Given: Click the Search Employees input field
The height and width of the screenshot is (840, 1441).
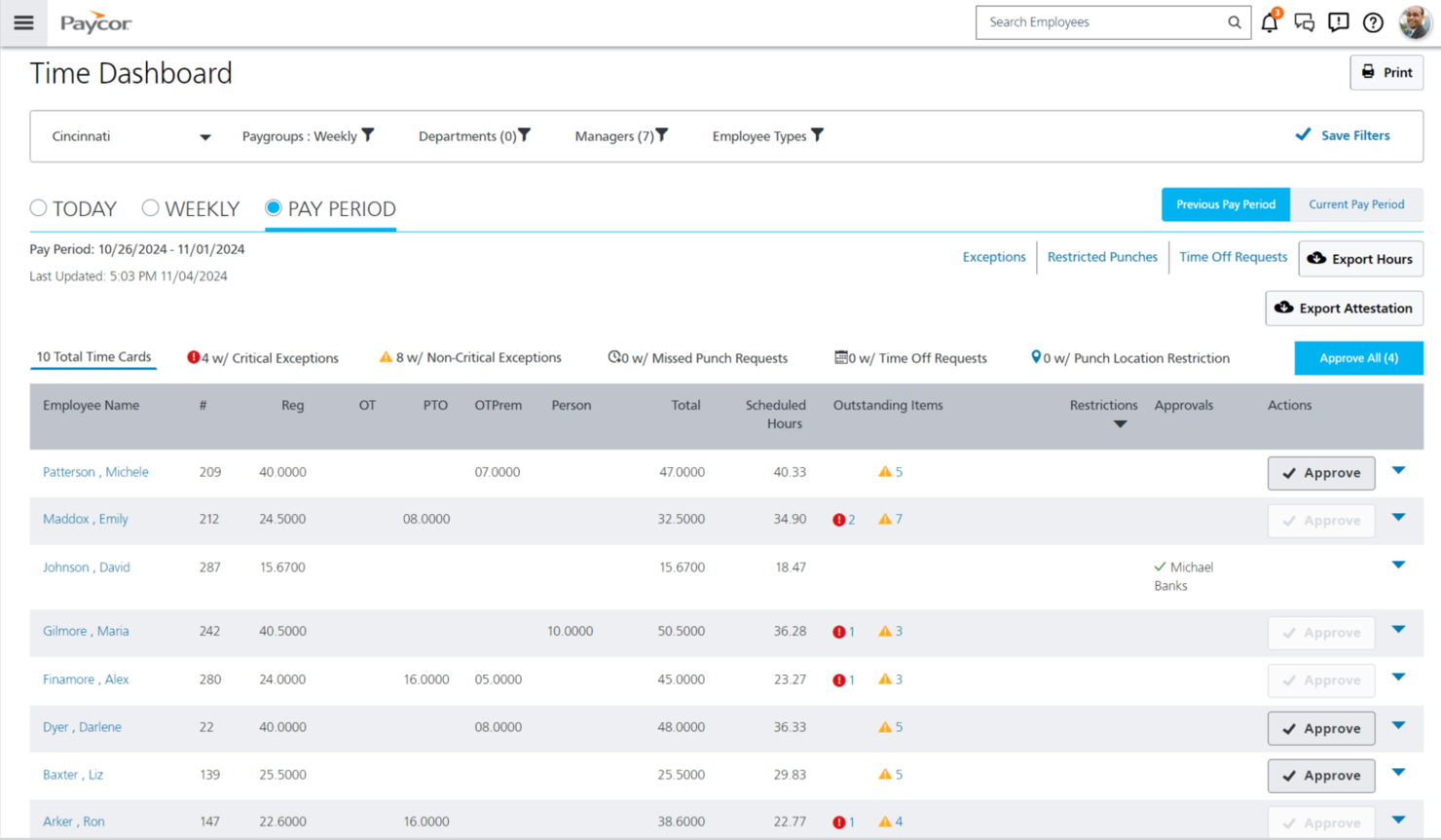Looking at the screenshot, I should [x=1100, y=22].
